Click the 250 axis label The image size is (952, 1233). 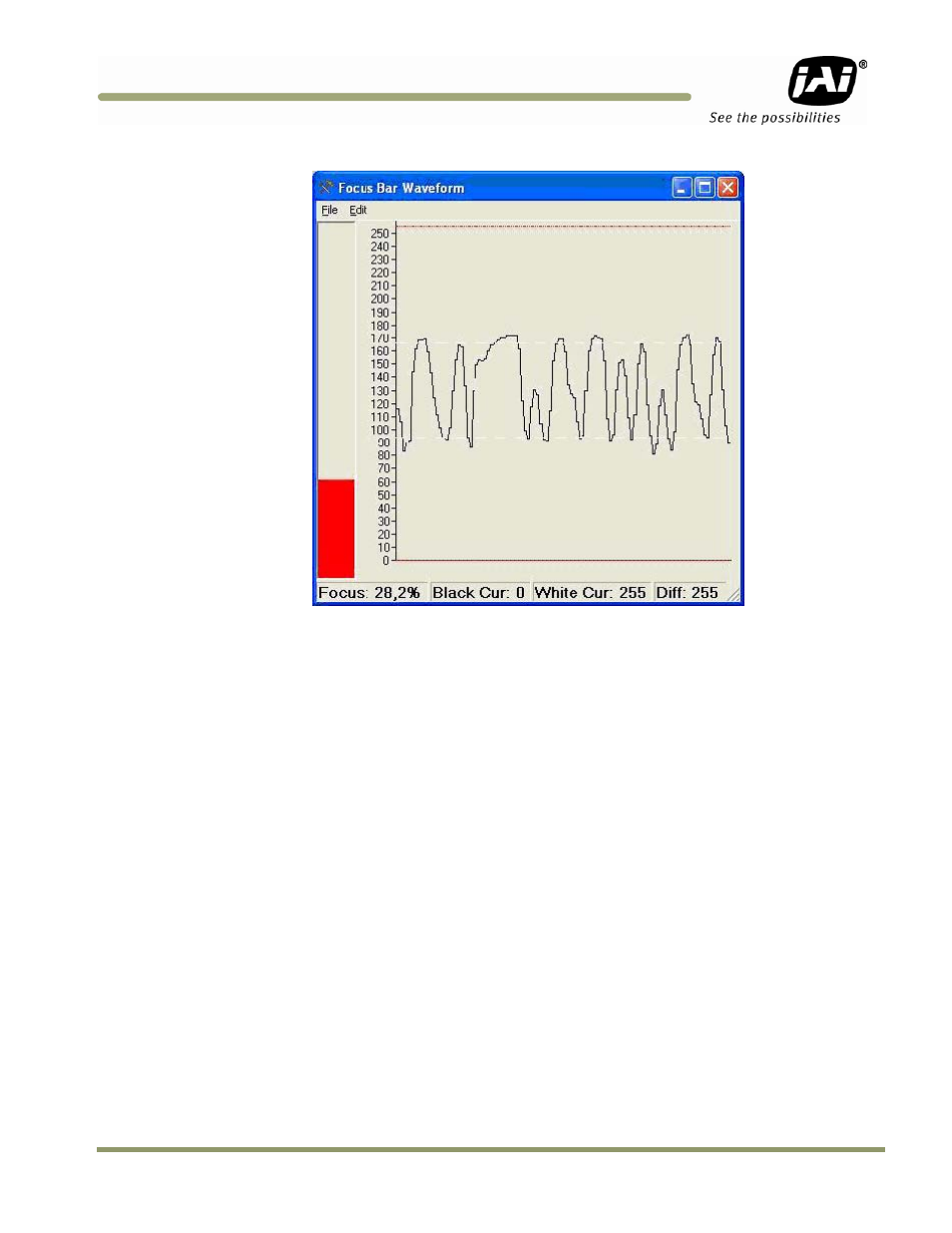coord(380,234)
